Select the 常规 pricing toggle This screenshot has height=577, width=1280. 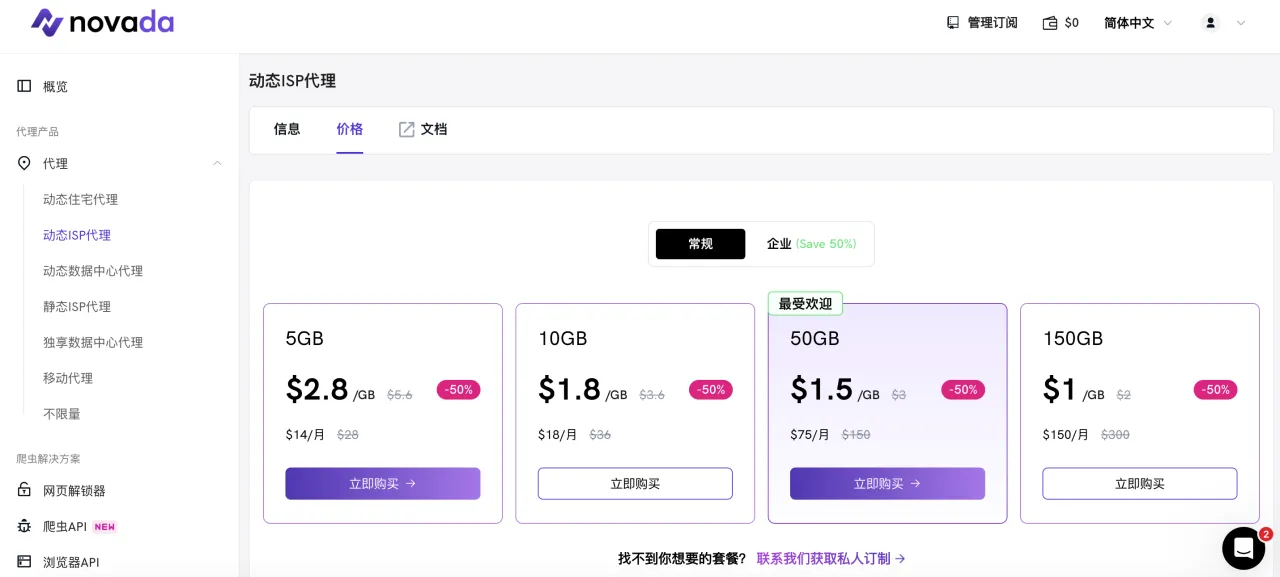click(x=700, y=244)
